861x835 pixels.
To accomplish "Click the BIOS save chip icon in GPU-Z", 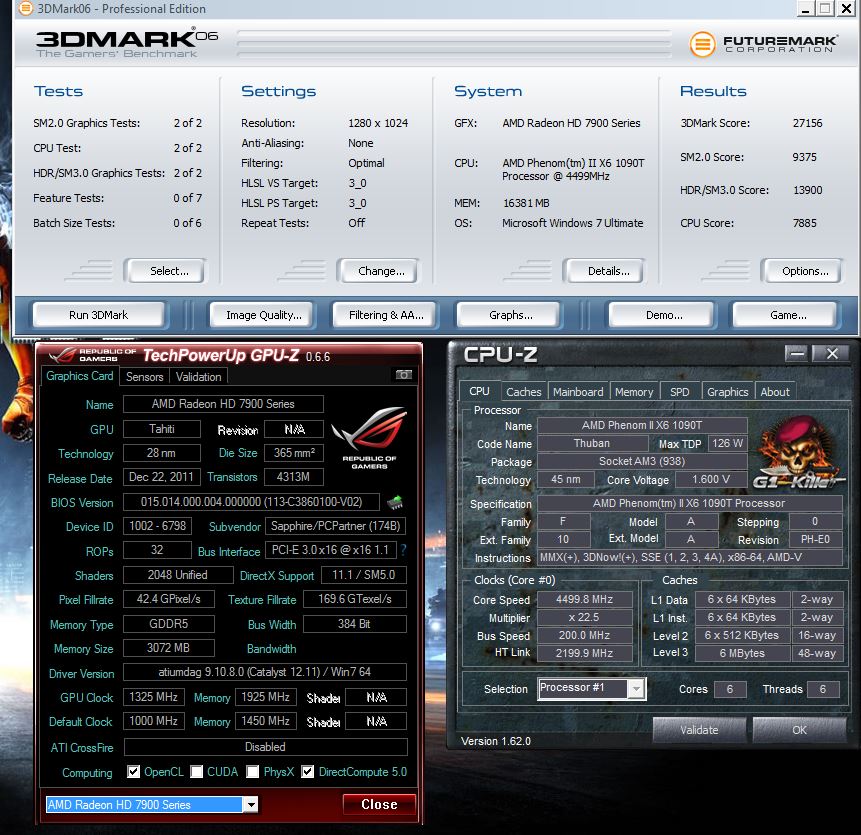I will [395, 502].
